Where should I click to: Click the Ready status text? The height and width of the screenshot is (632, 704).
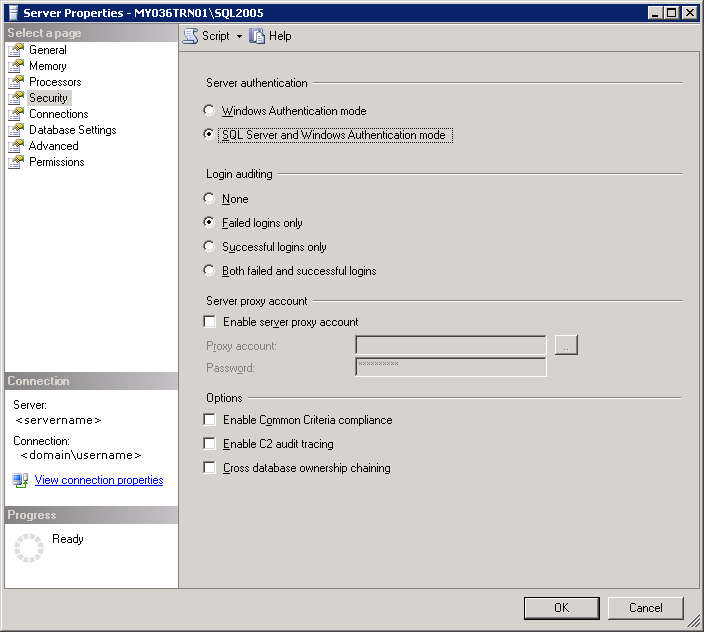[68, 539]
